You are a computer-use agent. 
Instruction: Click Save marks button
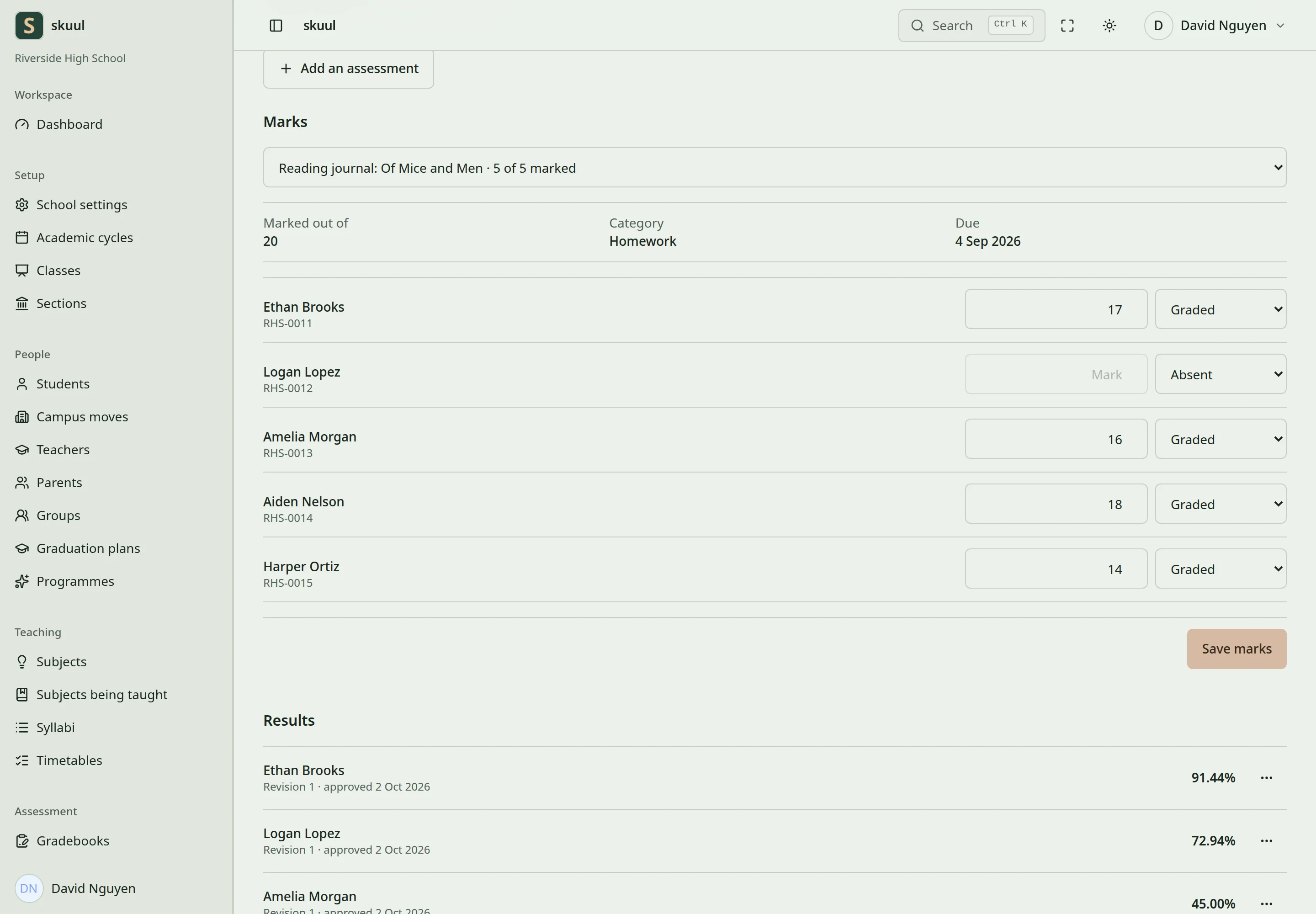(1236, 649)
